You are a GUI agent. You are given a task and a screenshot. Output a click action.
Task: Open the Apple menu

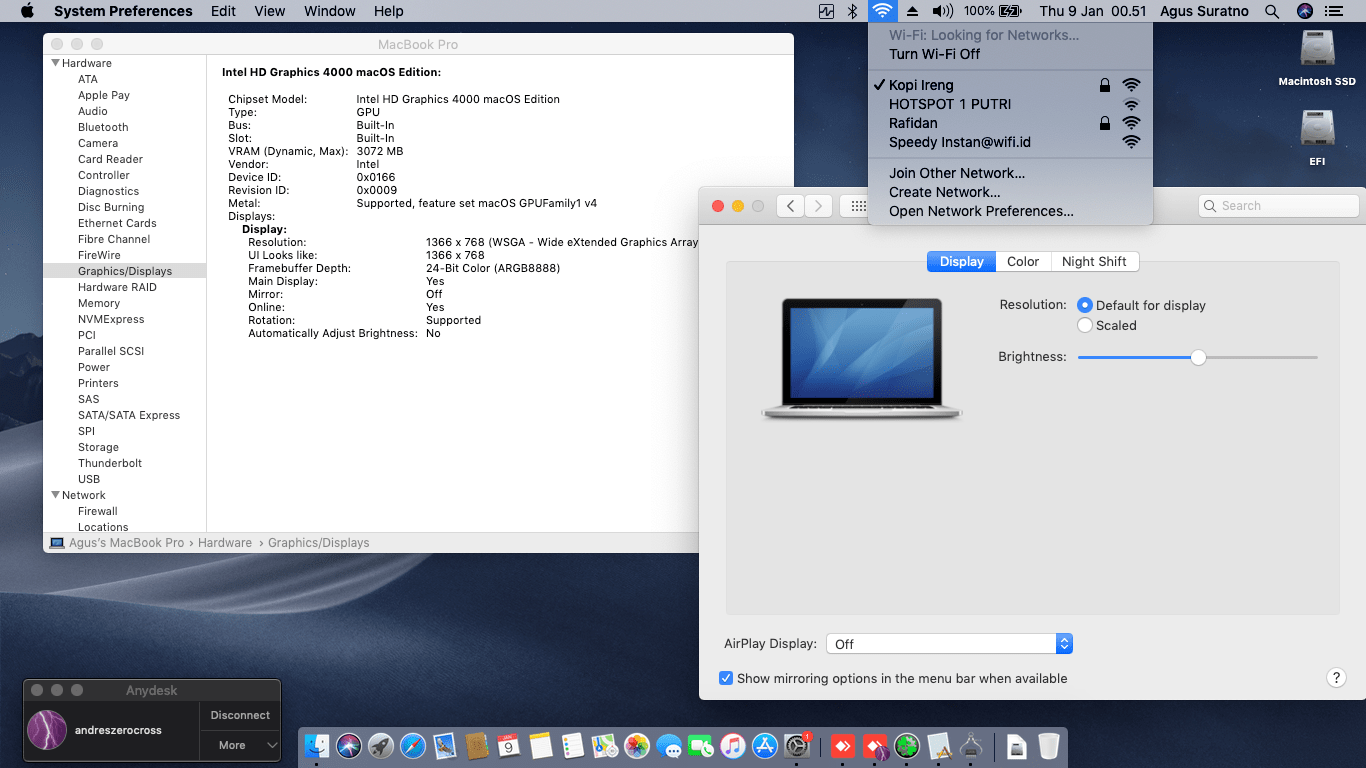click(27, 11)
